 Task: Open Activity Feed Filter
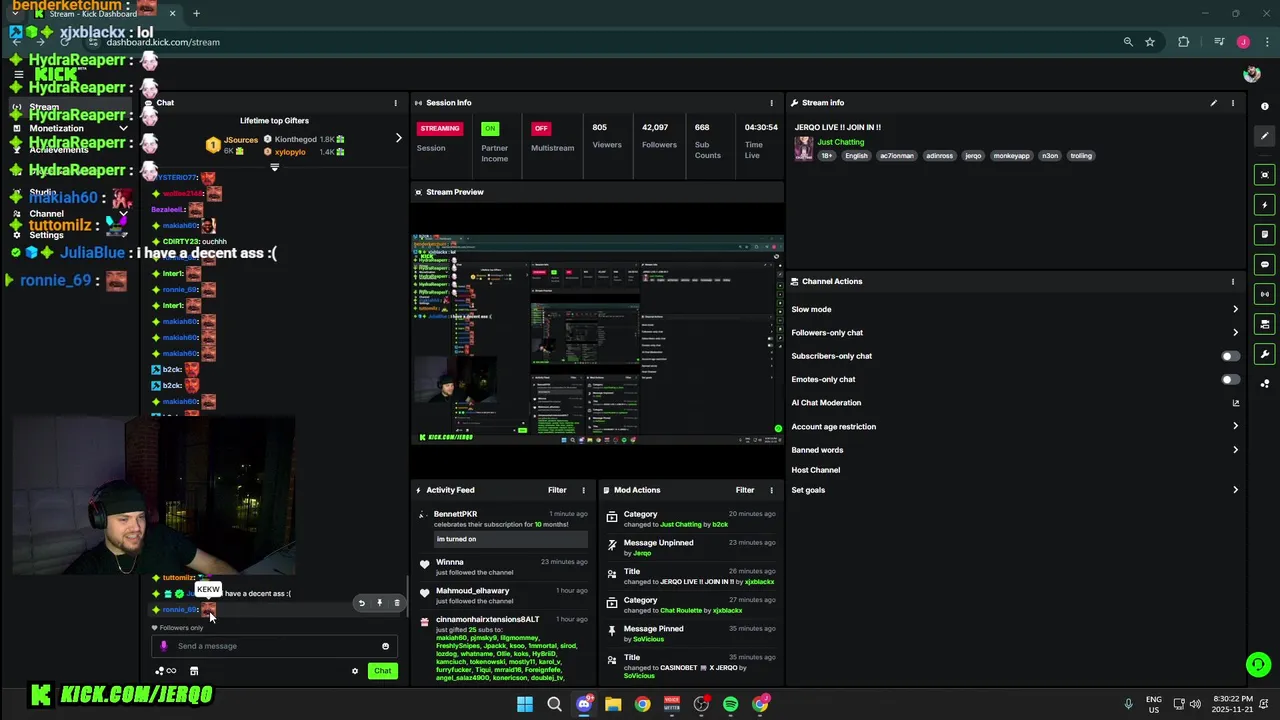point(557,490)
